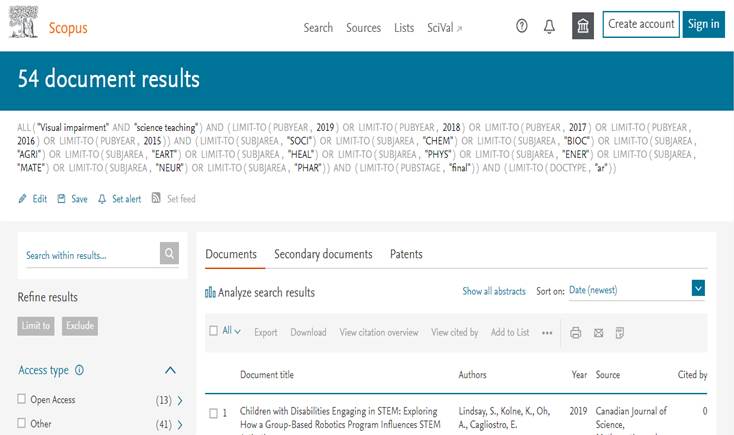734x435 pixels.
Task: Collapse the Access type filter section
Action: click(170, 370)
